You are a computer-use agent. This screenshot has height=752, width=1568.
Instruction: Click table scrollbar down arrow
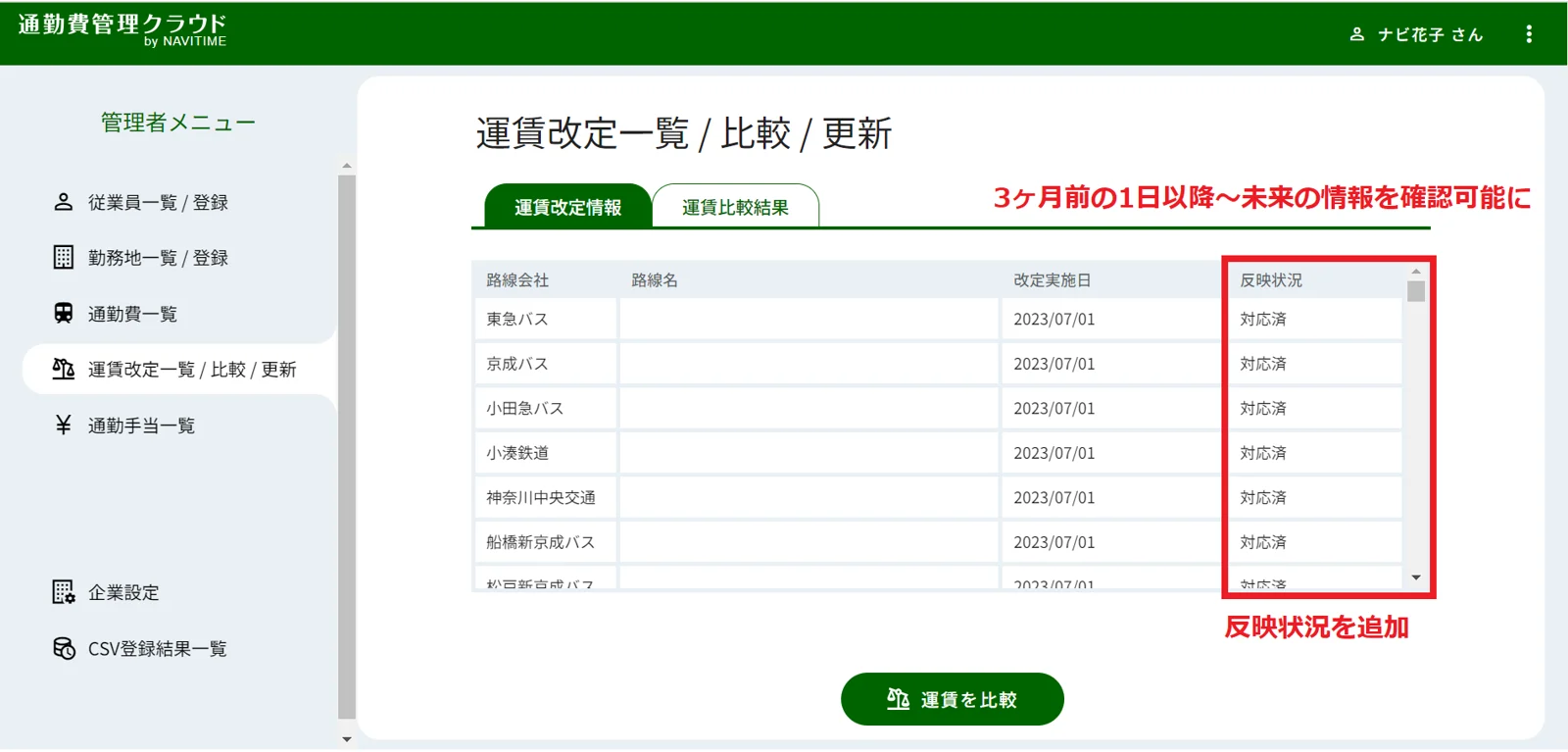coord(1416,577)
